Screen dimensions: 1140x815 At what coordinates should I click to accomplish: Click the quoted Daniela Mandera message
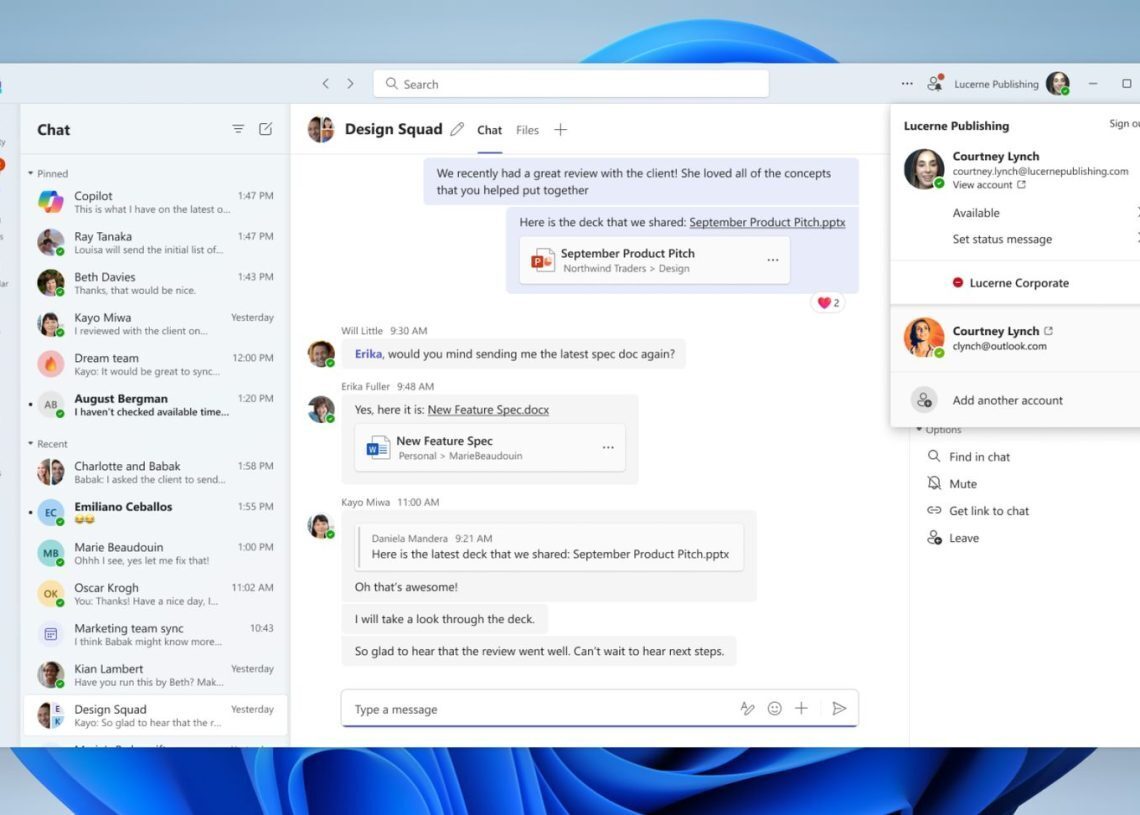click(x=550, y=546)
